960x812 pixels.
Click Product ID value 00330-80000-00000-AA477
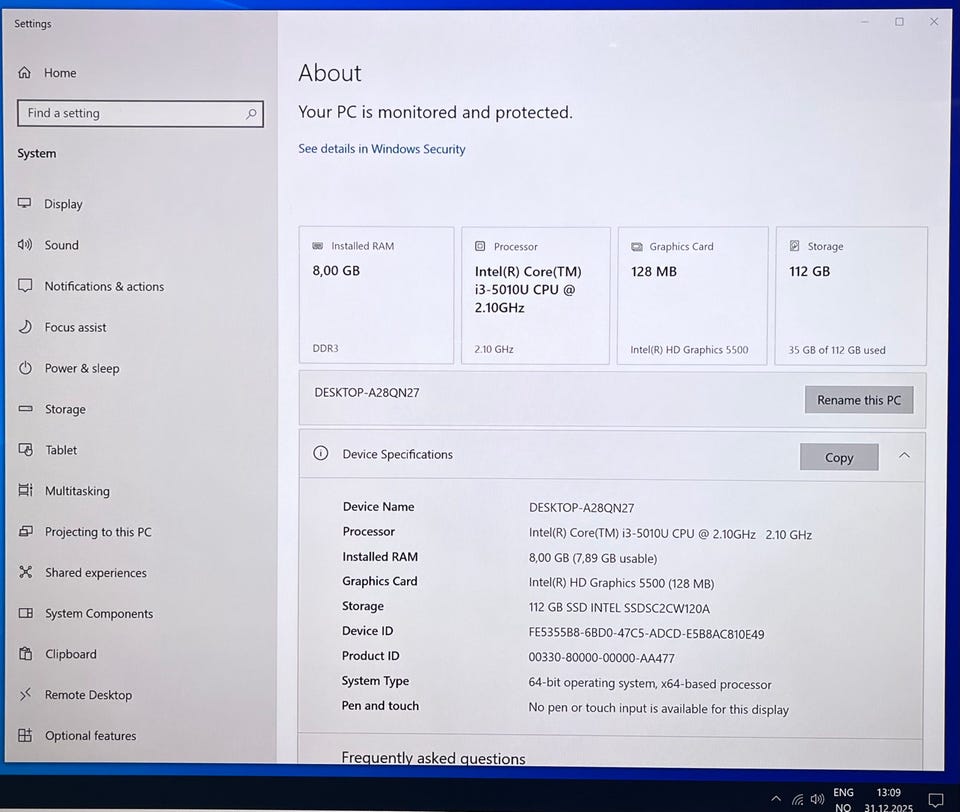(x=601, y=658)
